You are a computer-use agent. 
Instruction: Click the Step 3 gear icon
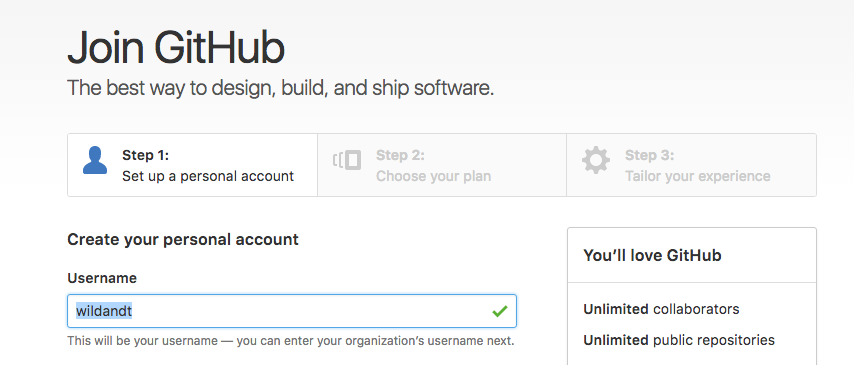596,160
